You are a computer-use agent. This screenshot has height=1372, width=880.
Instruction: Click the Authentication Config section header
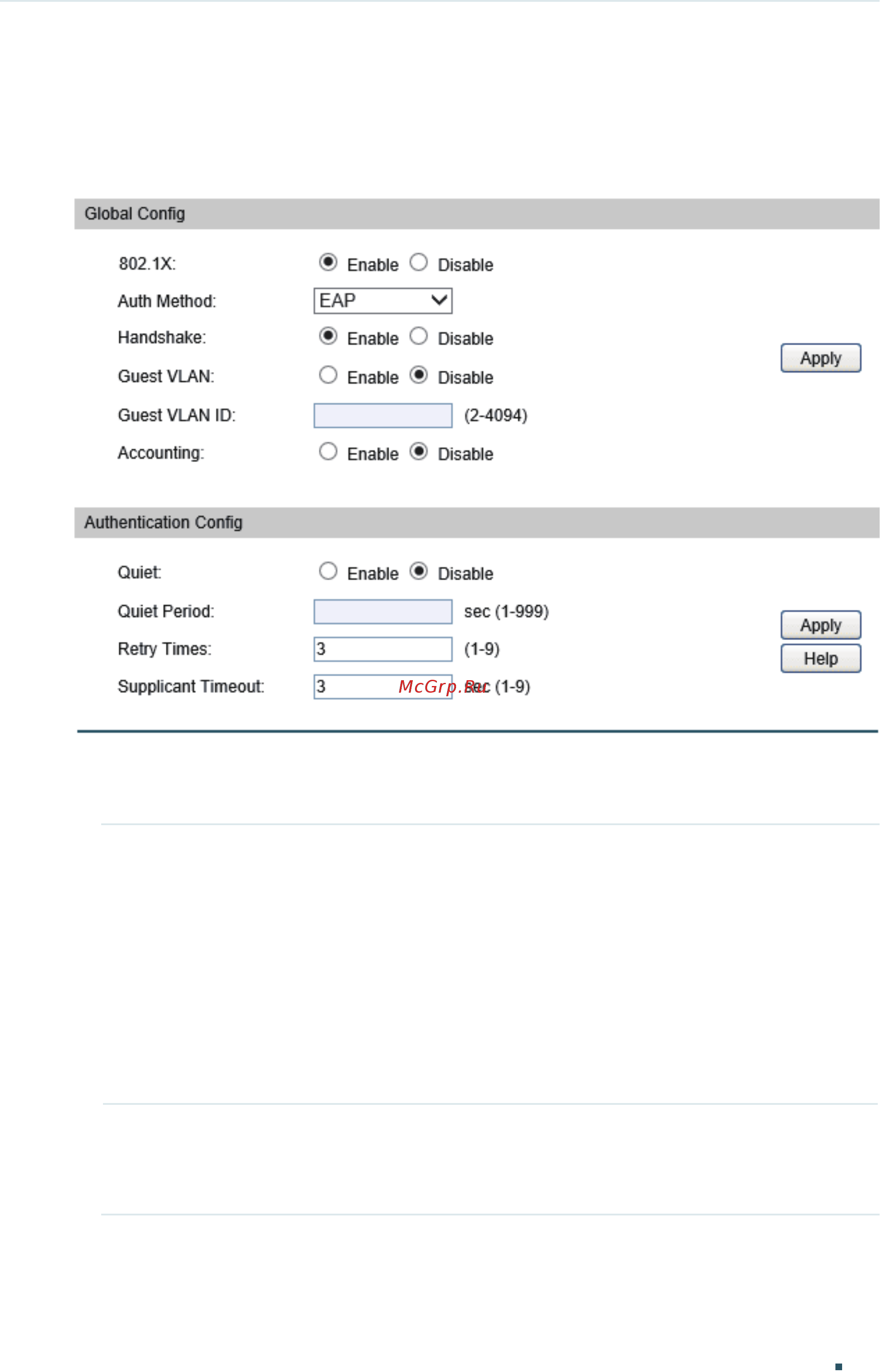click(x=477, y=522)
